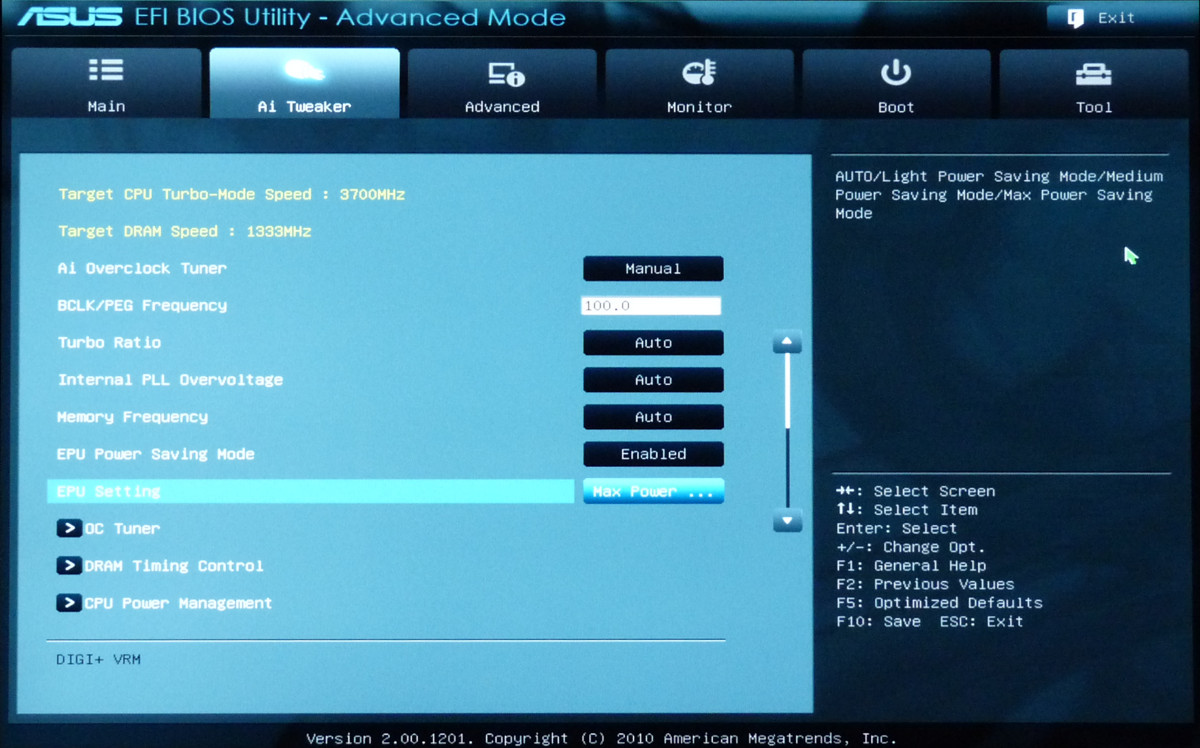
Task: Switch to the Main tab
Action: (106, 84)
